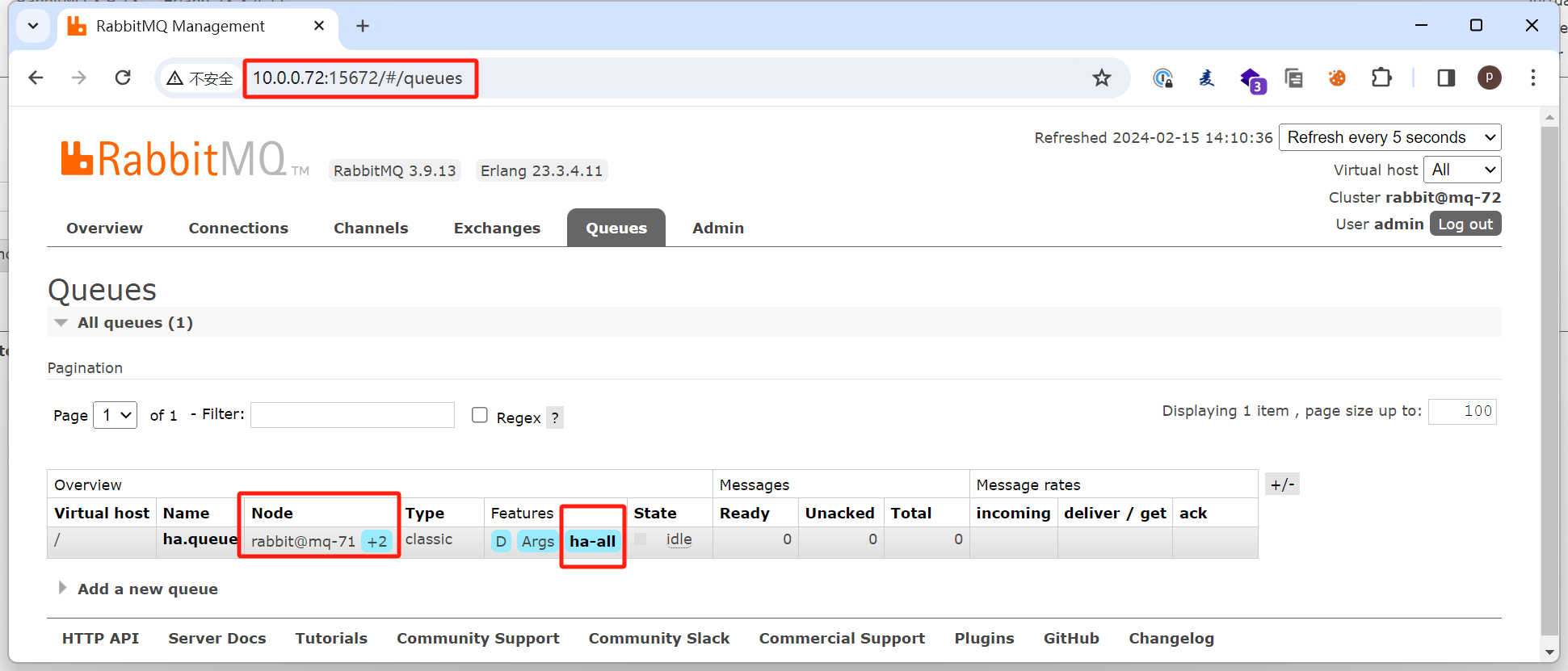Sort by Total column header
The image size is (1568, 671).
tap(911, 513)
